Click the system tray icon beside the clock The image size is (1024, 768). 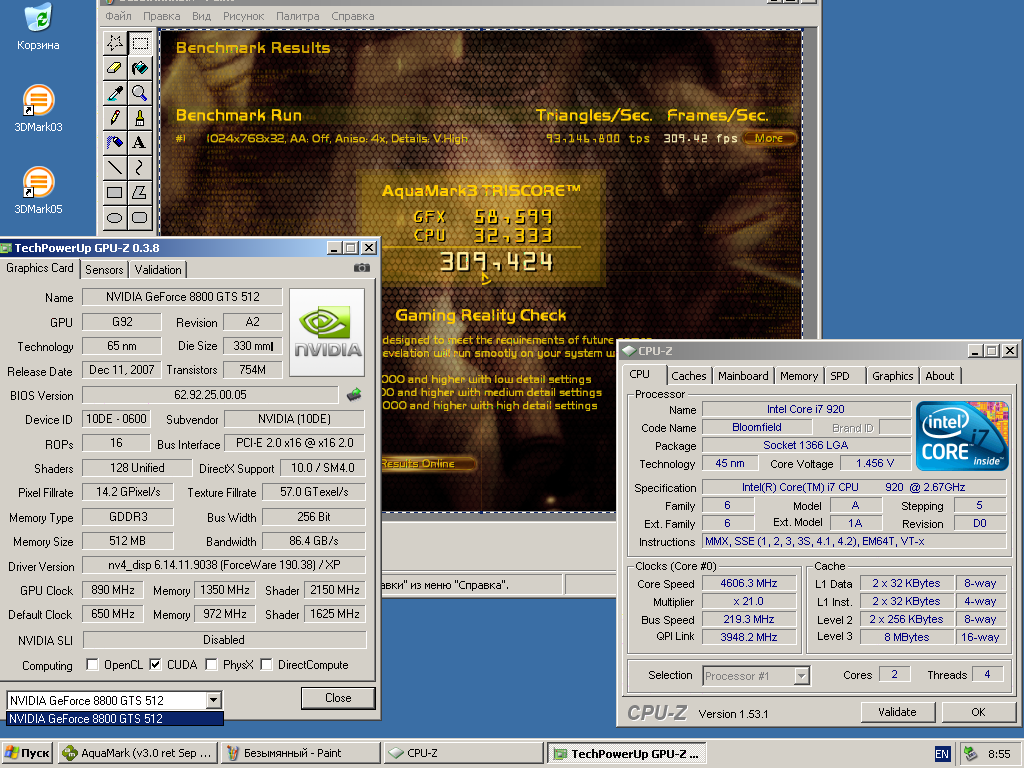point(970,754)
